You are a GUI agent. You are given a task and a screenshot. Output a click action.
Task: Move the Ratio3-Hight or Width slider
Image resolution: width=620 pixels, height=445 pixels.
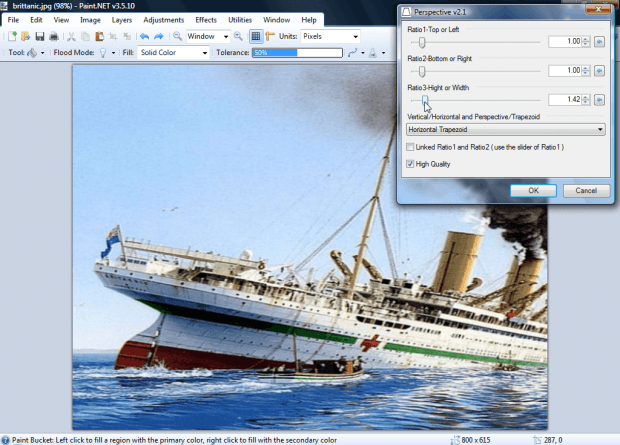pos(425,100)
